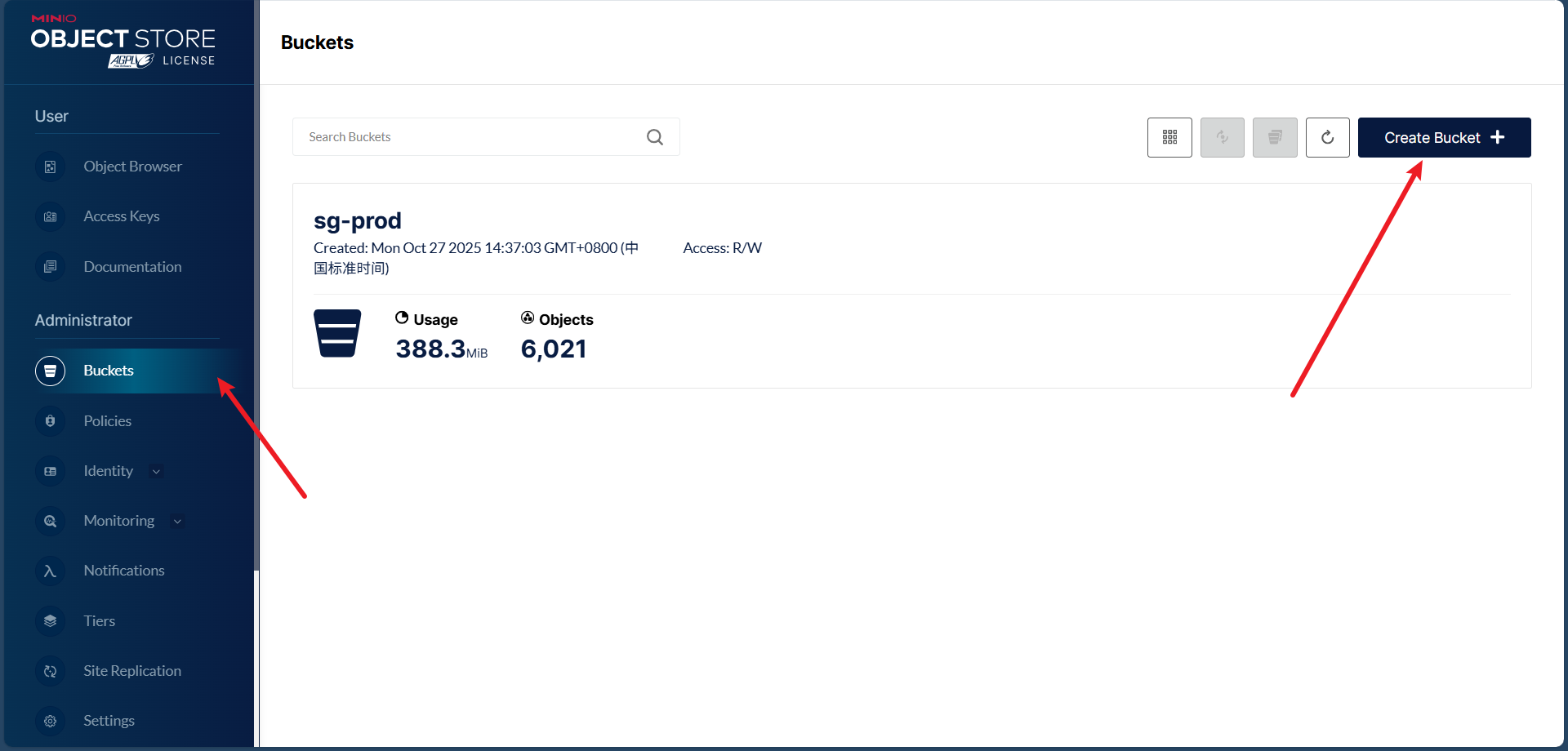Image resolution: width=1568 pixels, height=751 pixels.
Task: Click the Tiers layers icon
Action: 50,621
